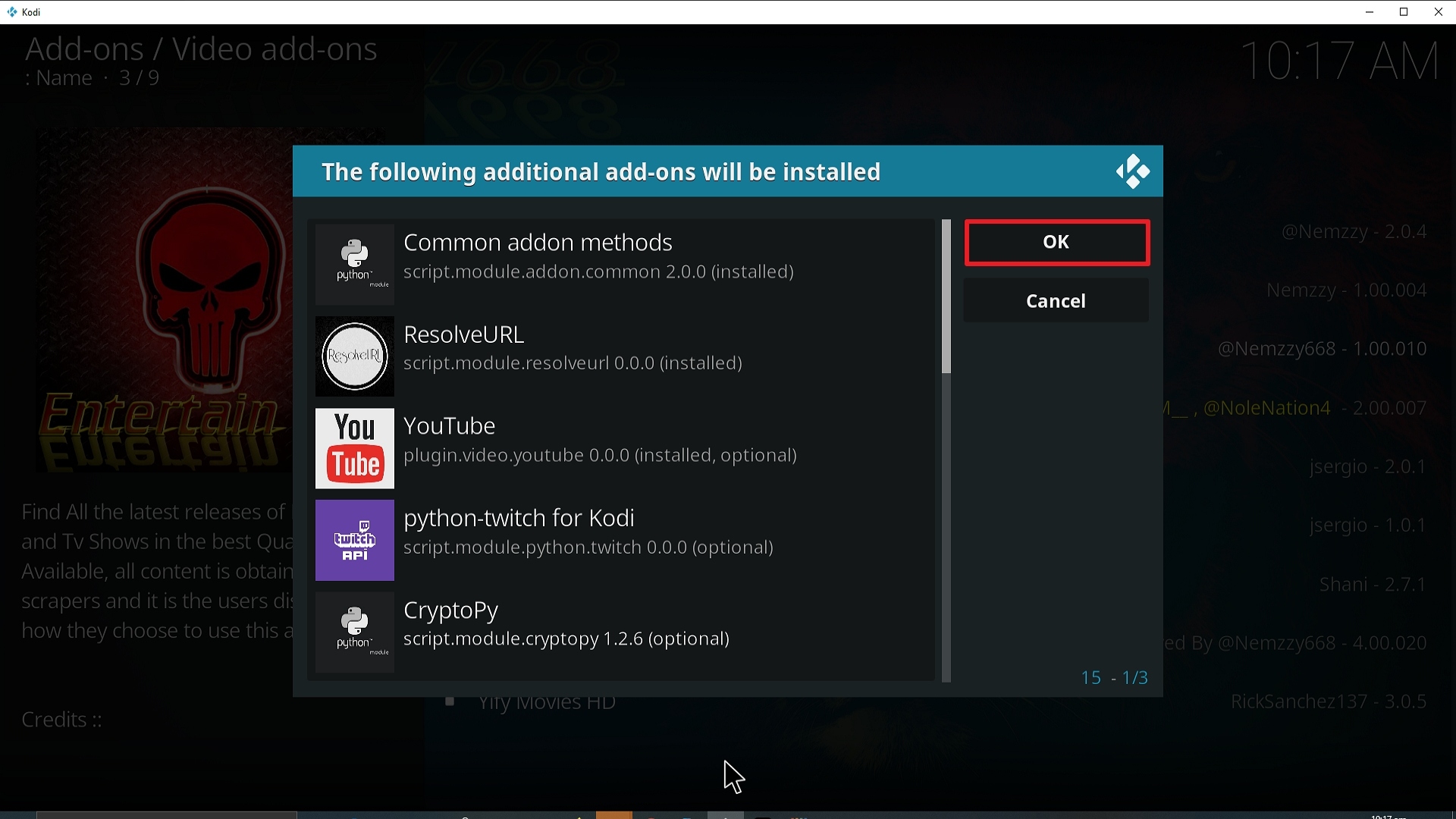The image size is (1456, 819).
Task: Click the '@Nemzzy668 - 1.00.010' background row
Action: [1323, 349]
